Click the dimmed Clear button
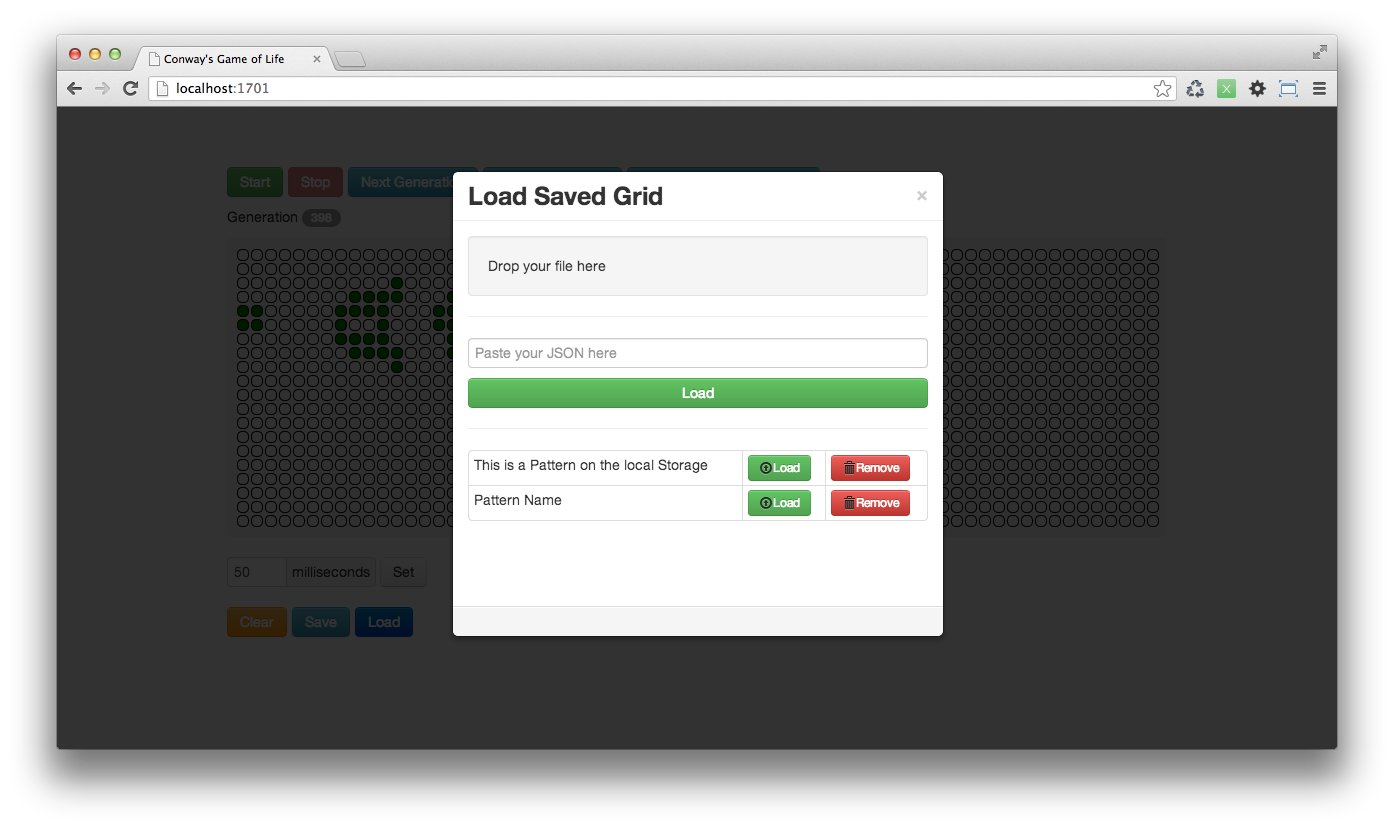The width and height of the screenshot is (1394, 828). 257,622
